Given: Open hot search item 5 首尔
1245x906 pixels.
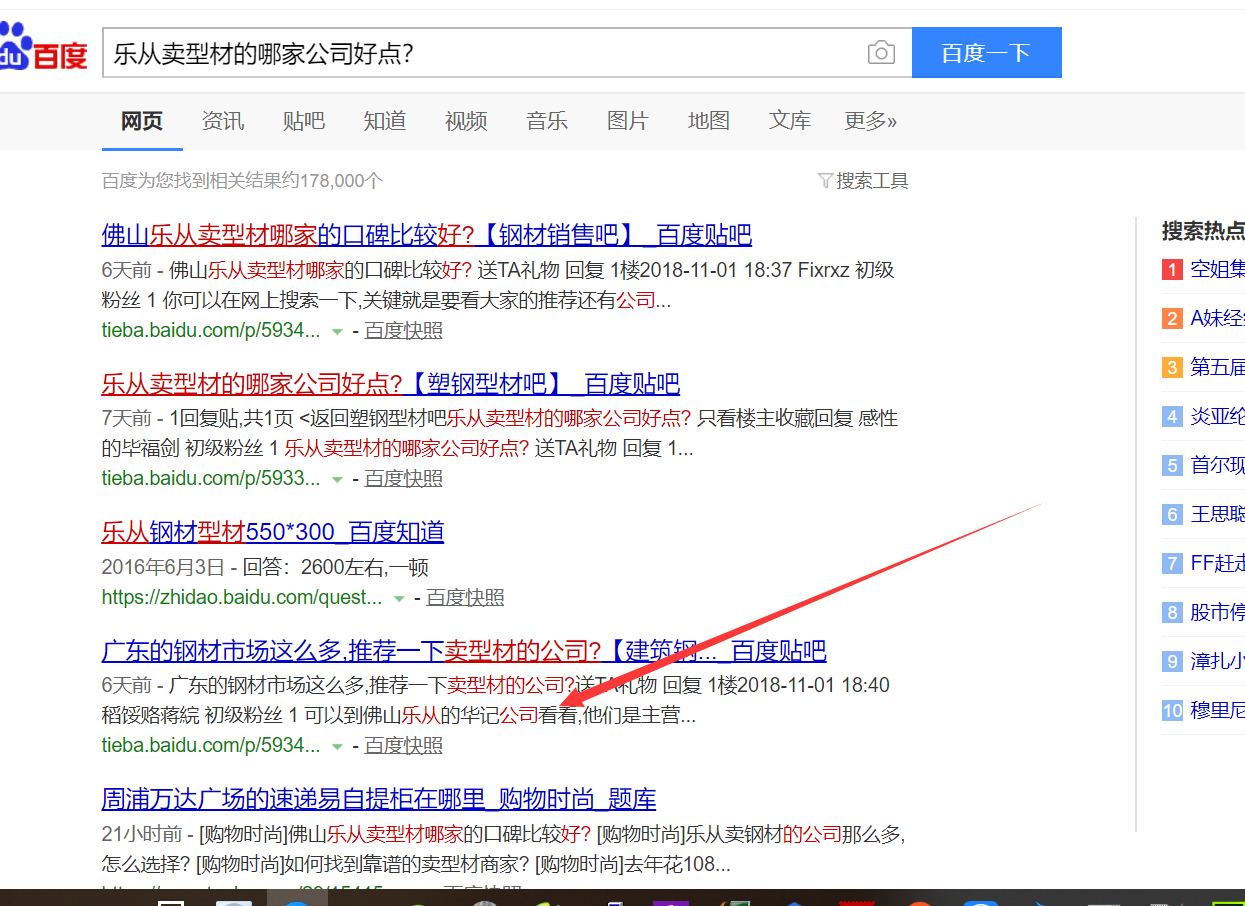Looking at the screenshot, I should [1217, 465].
